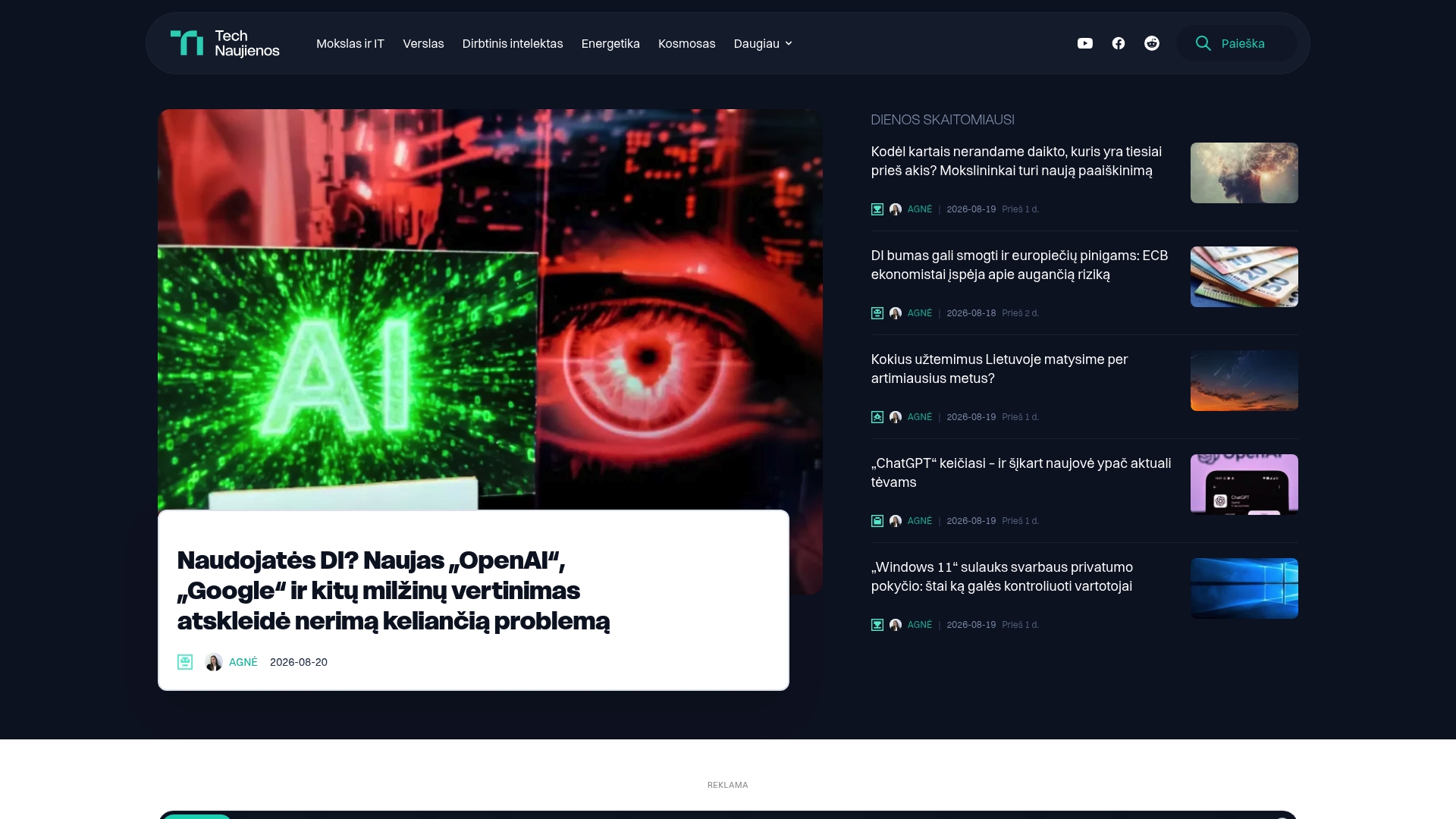
Task: Open the head-in-clouds thumbnail
Action: (x=1244, y=173)
